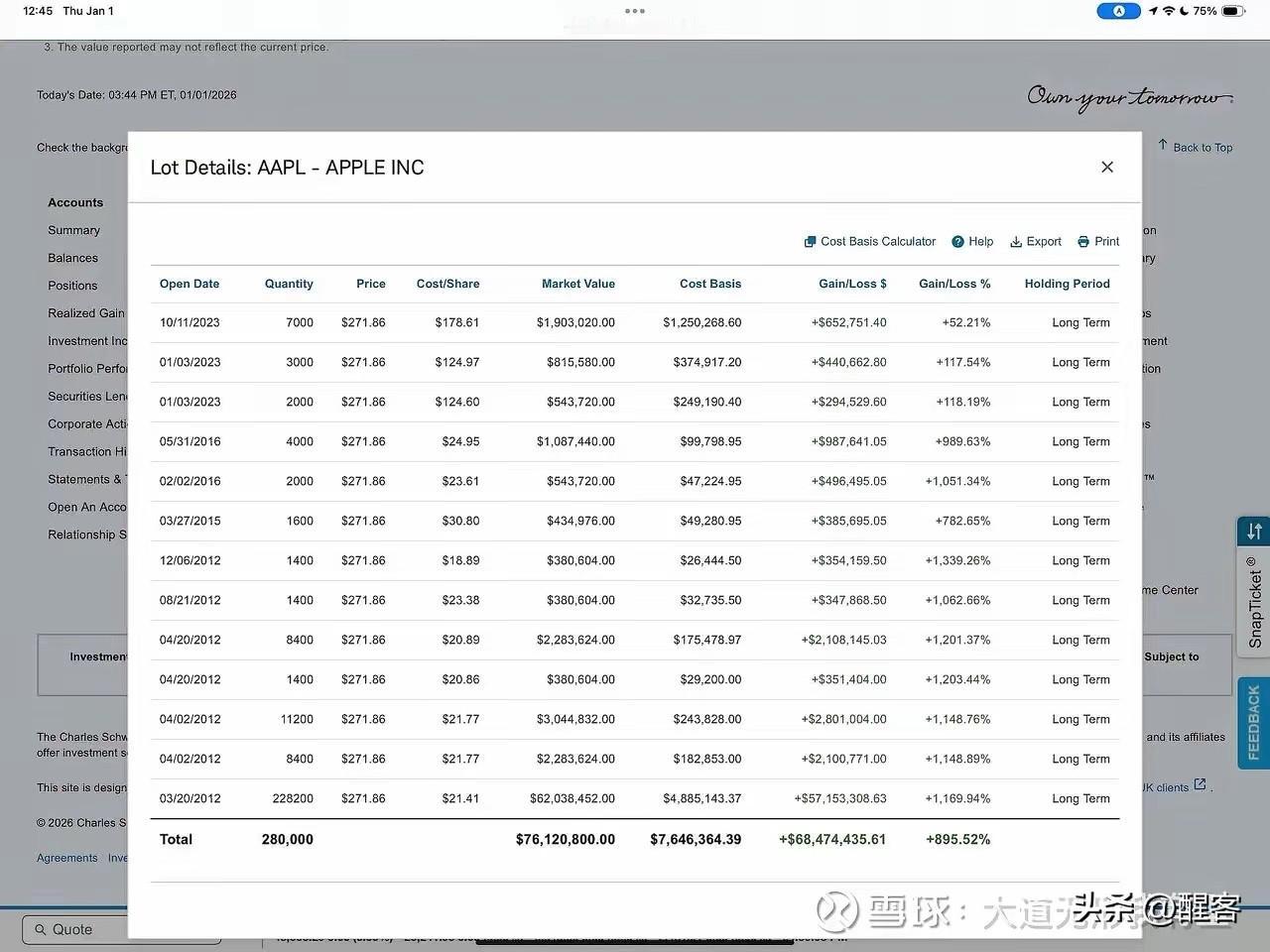This screenshot has height=952, width=1270.
Task: Open the Transaction History menu item
Action: coord(87,451)
